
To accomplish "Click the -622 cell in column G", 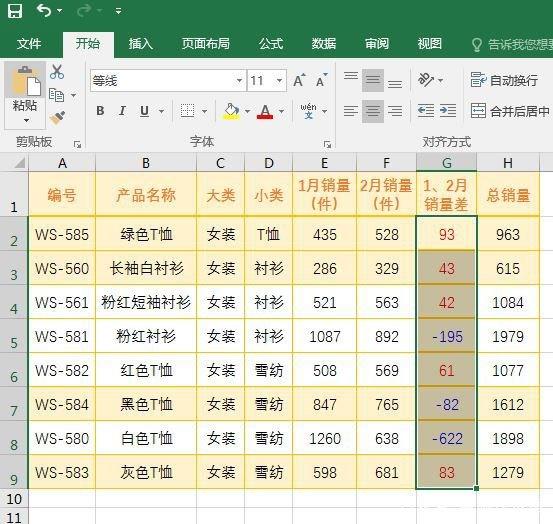I will (x=446, y=439).
